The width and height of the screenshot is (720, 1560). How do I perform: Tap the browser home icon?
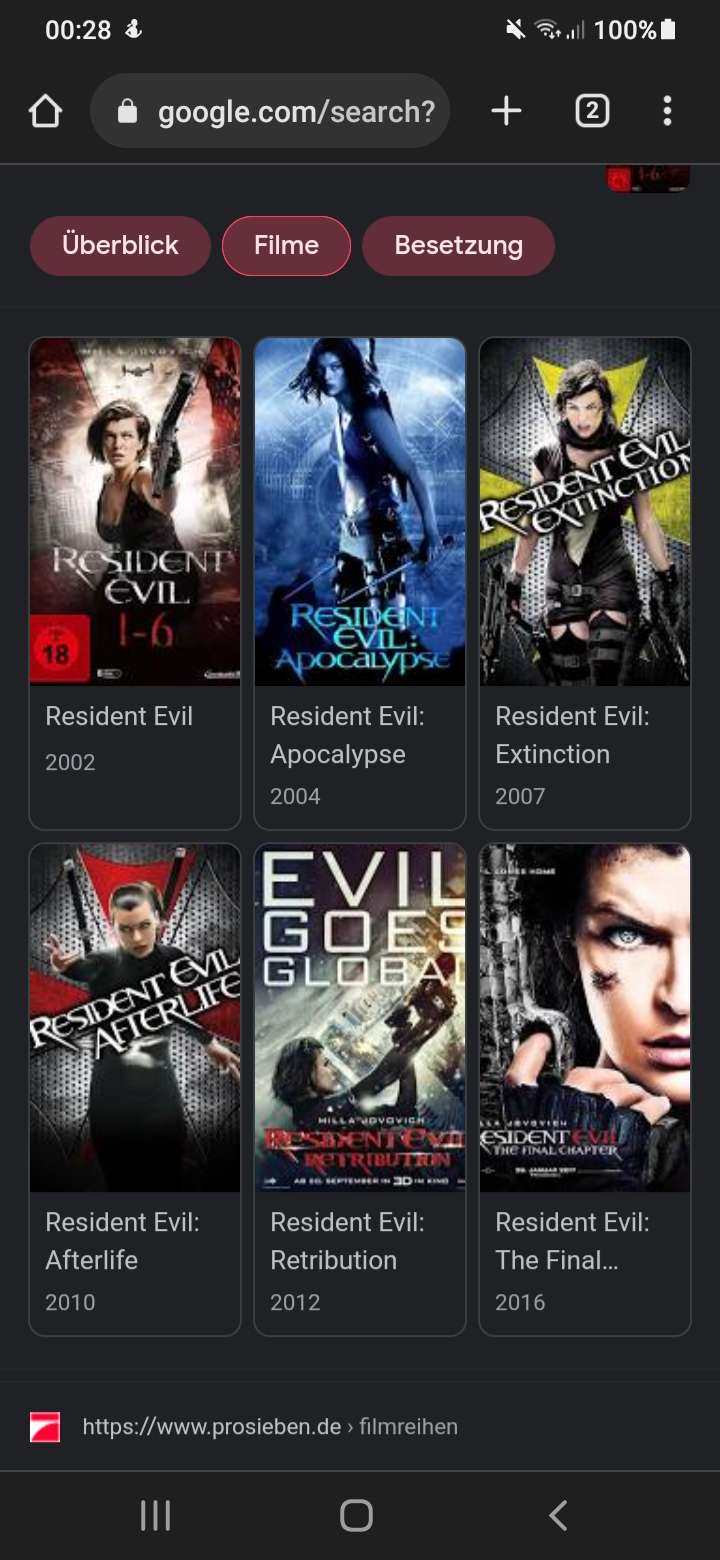(x=46, y=111)
